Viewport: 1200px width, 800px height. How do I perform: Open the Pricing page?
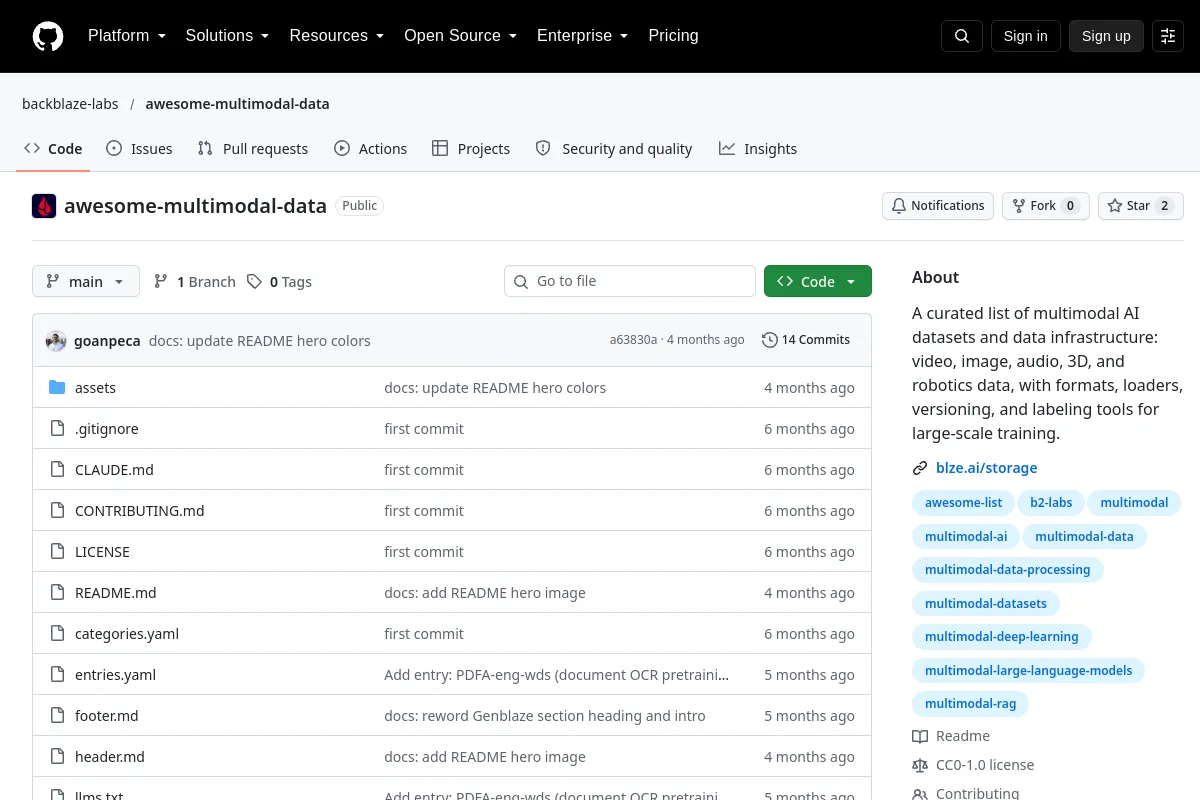673,36
